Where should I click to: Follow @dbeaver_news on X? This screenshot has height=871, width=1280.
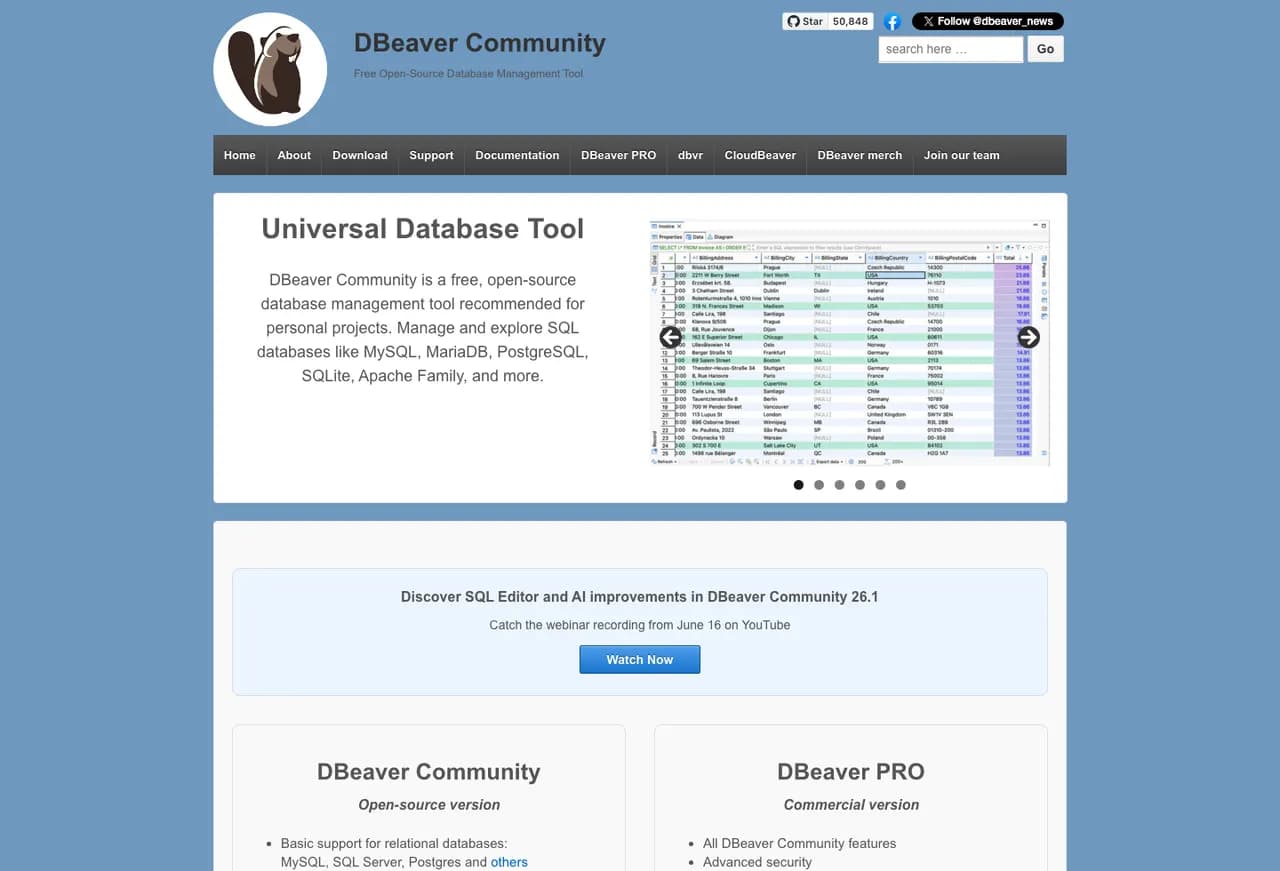[x=988, y=21]
